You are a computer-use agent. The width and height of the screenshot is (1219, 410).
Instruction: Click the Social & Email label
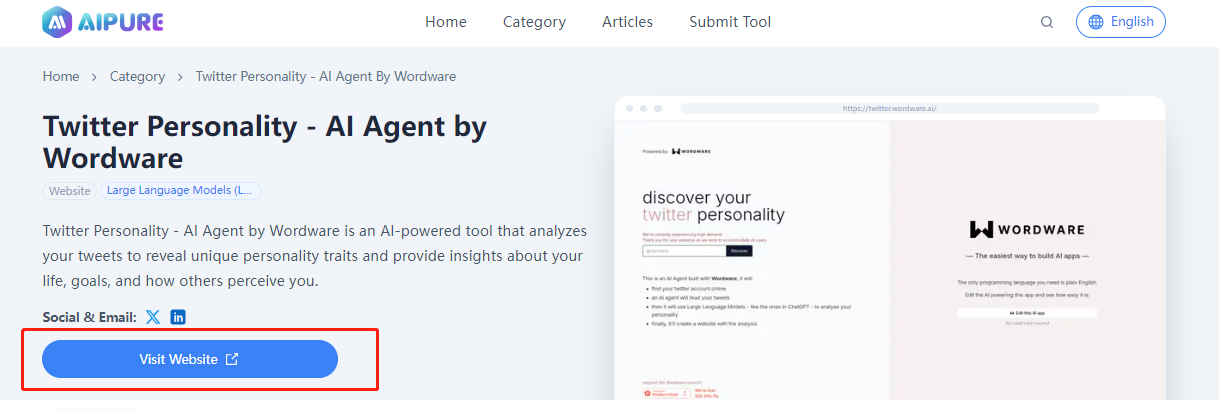pyautogui.click(x=90, y=317)
